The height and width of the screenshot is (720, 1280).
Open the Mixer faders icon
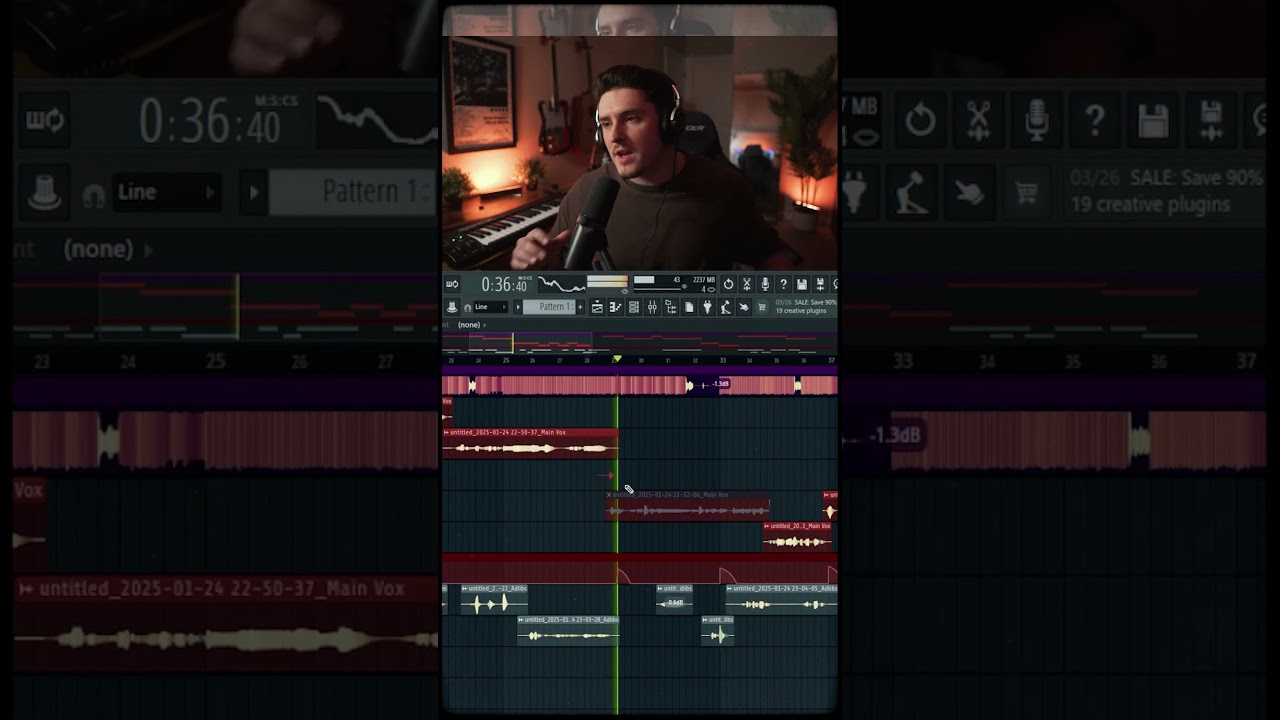tap(652, 307)
